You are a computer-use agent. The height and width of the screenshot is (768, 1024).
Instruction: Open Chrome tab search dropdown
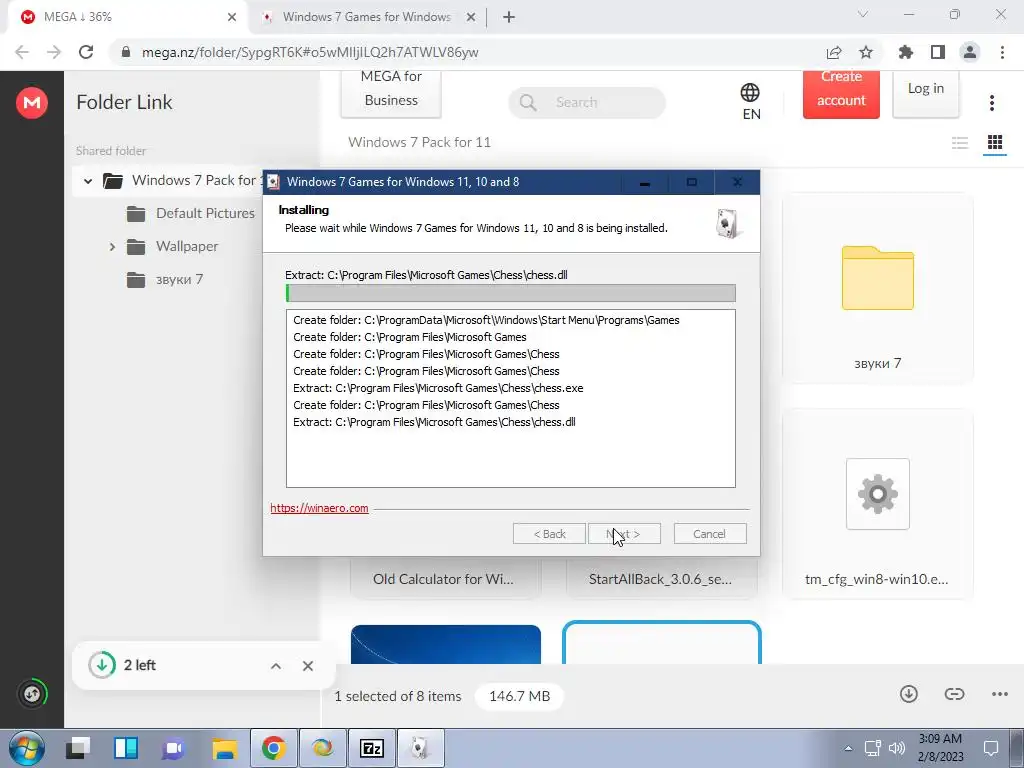tap(863, 14)
